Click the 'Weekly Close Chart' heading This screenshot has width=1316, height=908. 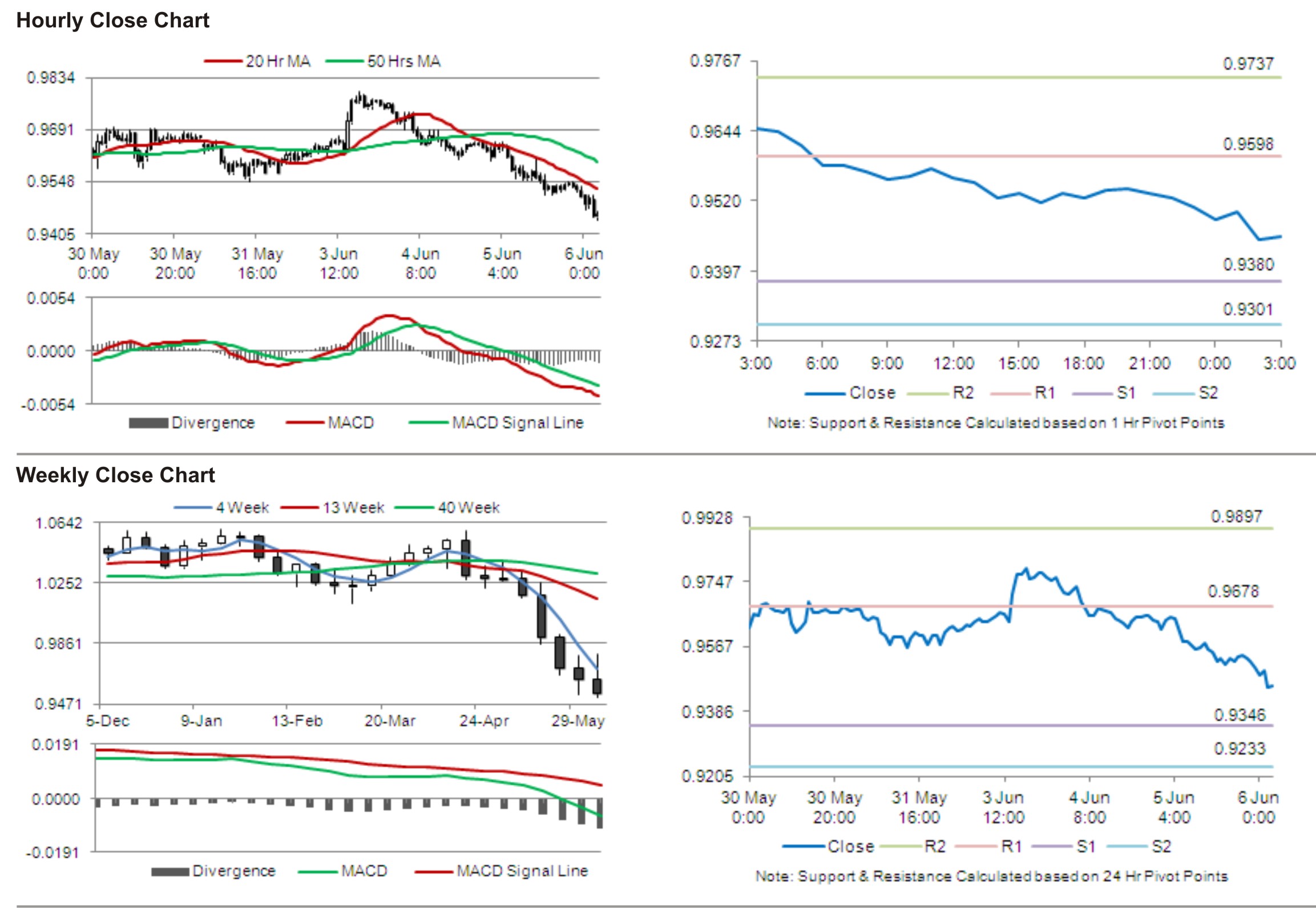click(x=115, y=475)
